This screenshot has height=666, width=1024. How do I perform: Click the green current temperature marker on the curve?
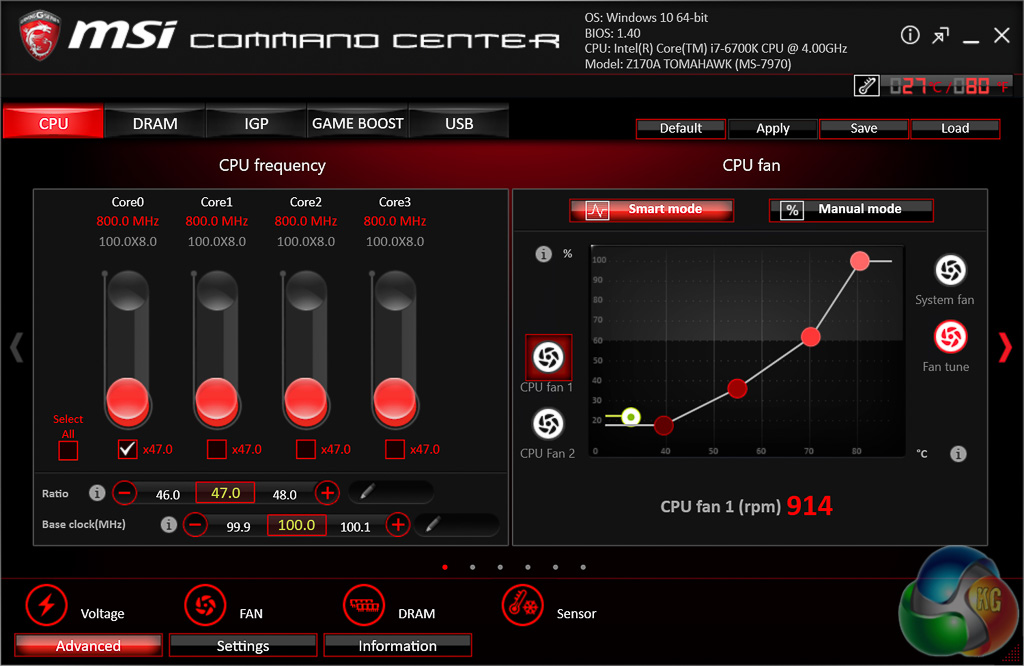631,417
